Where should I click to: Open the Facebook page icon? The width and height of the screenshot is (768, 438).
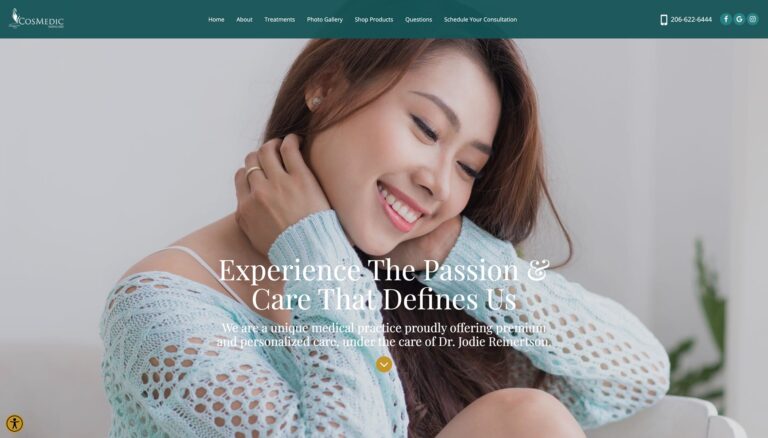pos(726,19)
